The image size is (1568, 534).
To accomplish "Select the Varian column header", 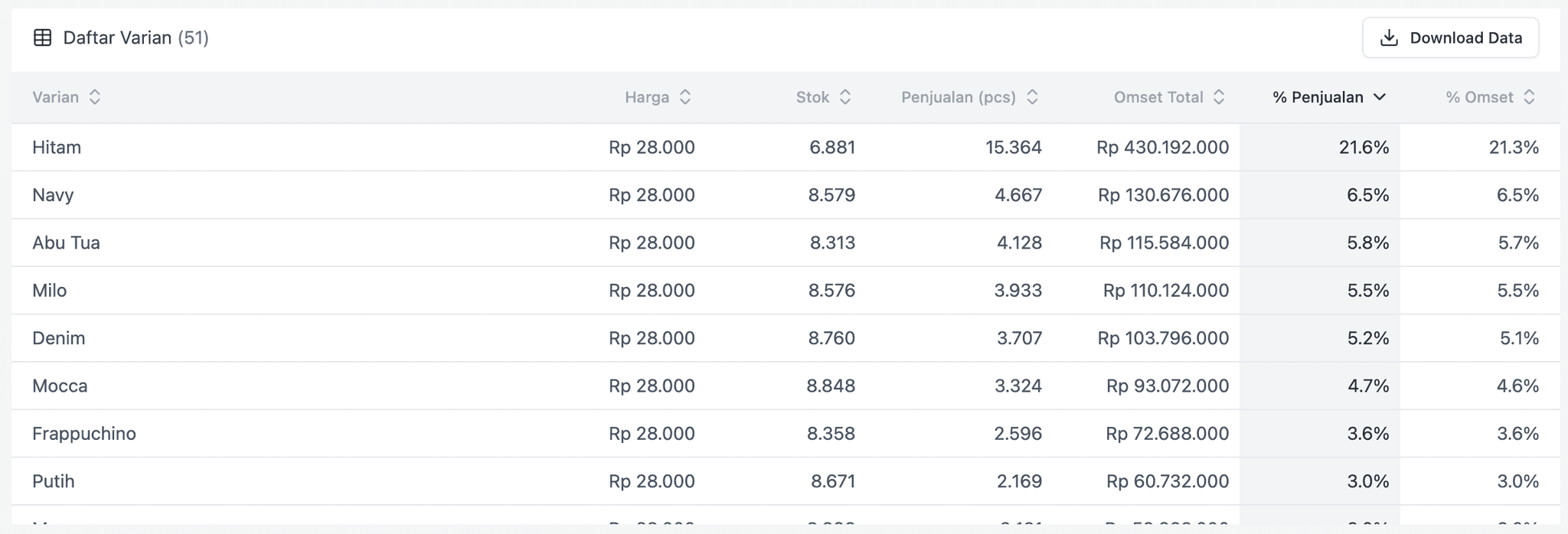I will [x=55, y=97].
